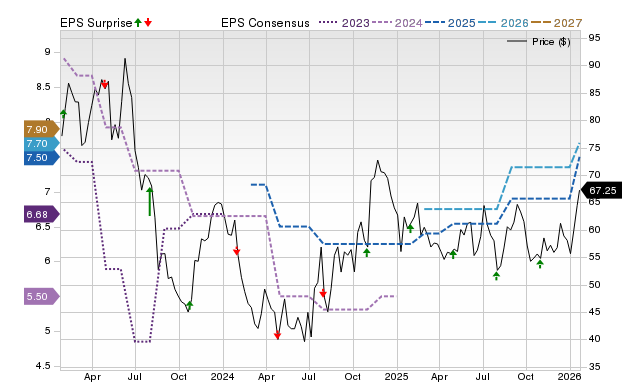This screenshot has height=382, width=640.
Task: Click the 6.5 value on the EPS axis
Action: 43,227
